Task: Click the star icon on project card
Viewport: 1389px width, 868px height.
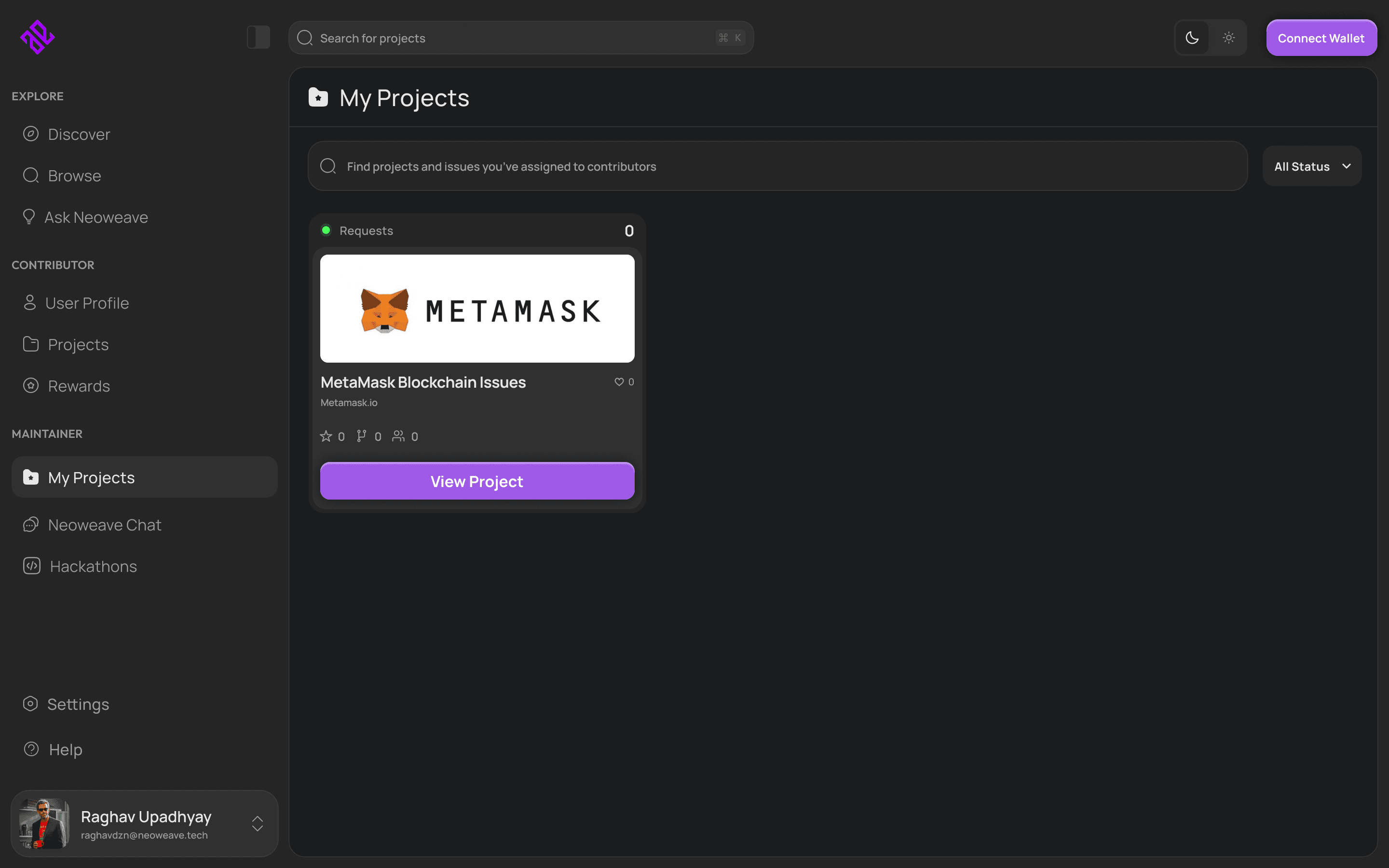Action: click(326, 436)
